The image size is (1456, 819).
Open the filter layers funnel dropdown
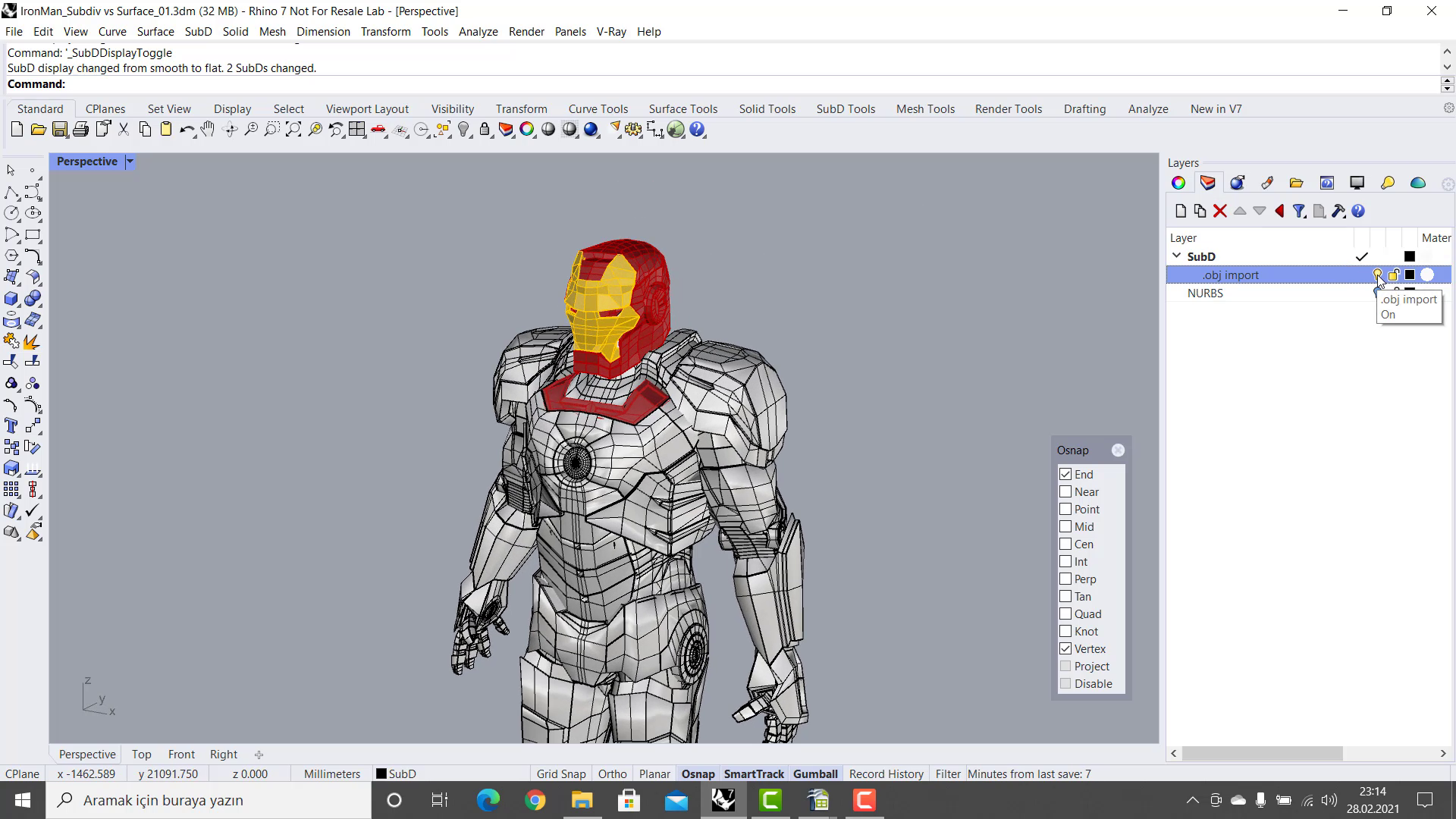point(1300,212)
